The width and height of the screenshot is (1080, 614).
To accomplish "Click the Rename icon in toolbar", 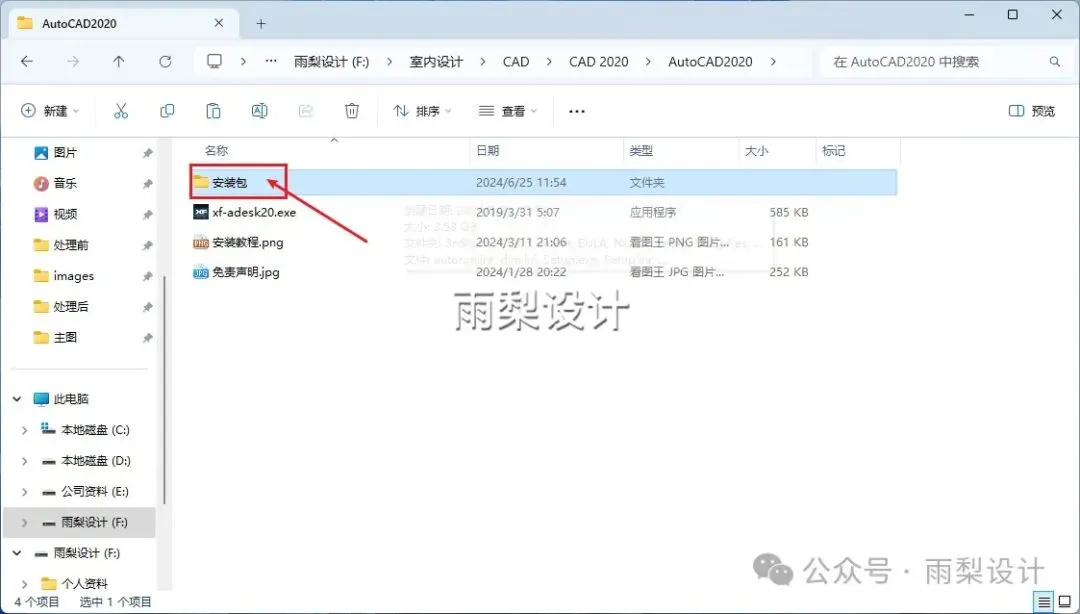I will (260, 111).
